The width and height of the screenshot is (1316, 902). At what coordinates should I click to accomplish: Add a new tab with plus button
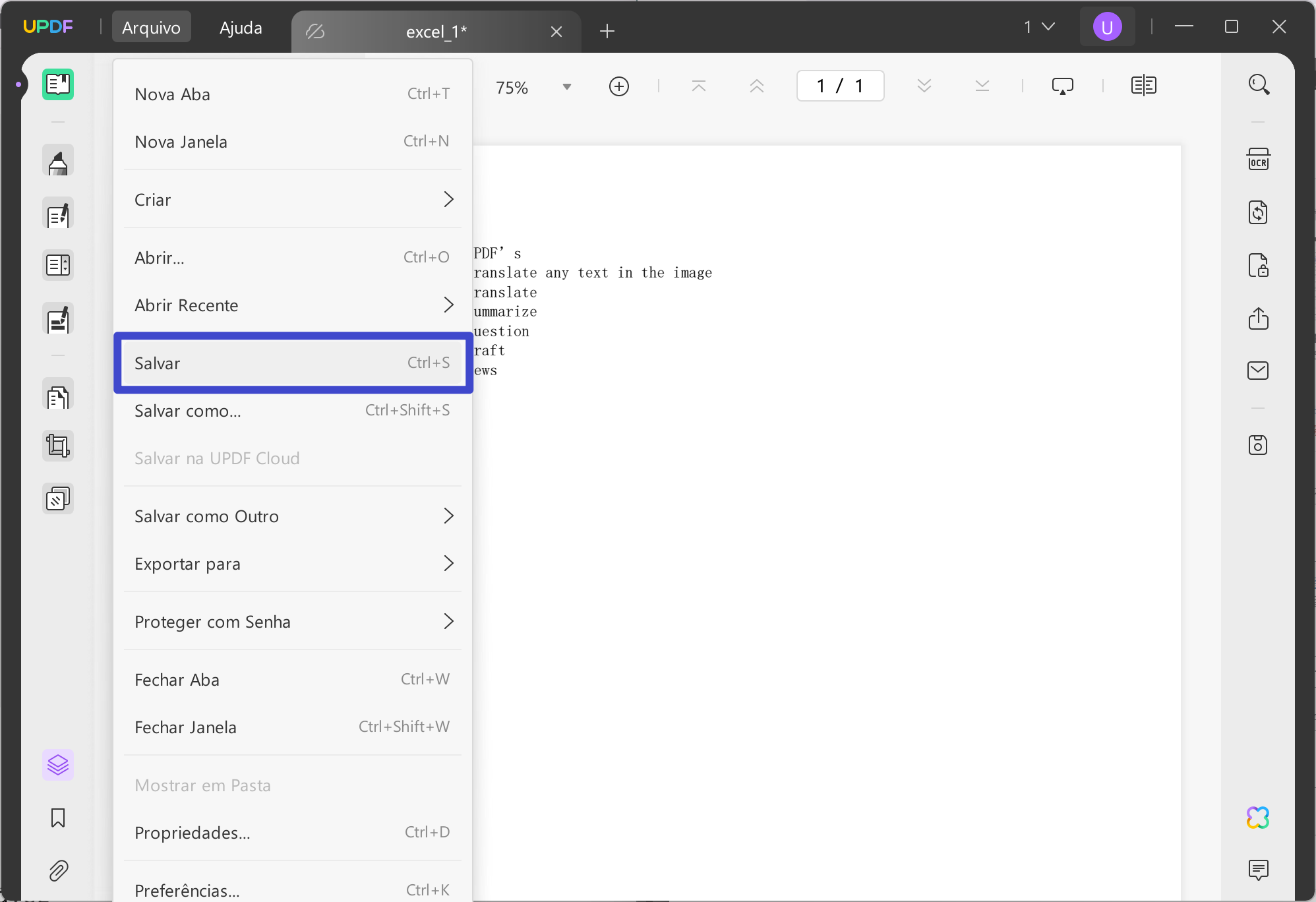pos(607,31)
